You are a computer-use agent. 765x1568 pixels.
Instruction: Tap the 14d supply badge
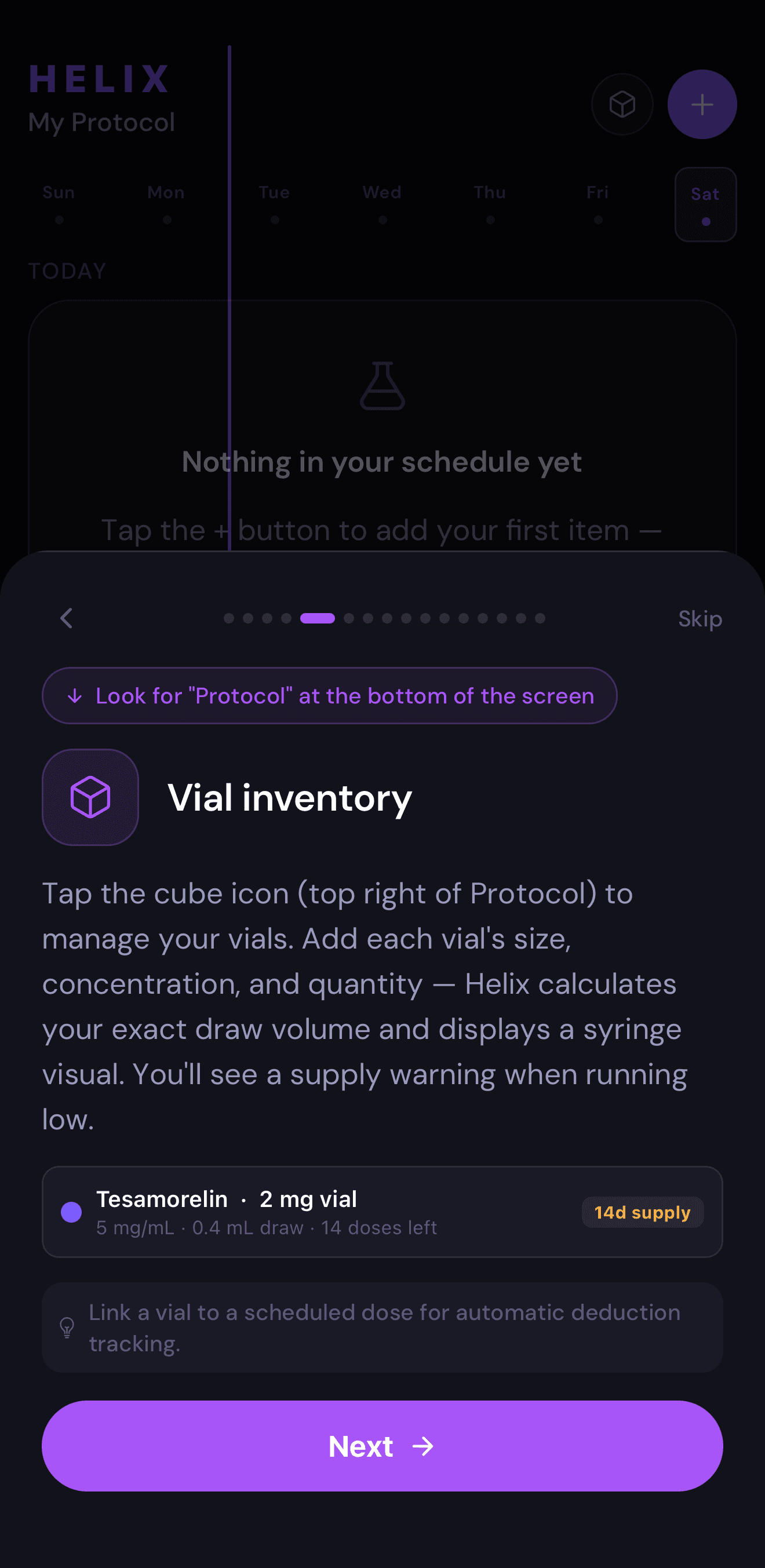point(643,1213)
